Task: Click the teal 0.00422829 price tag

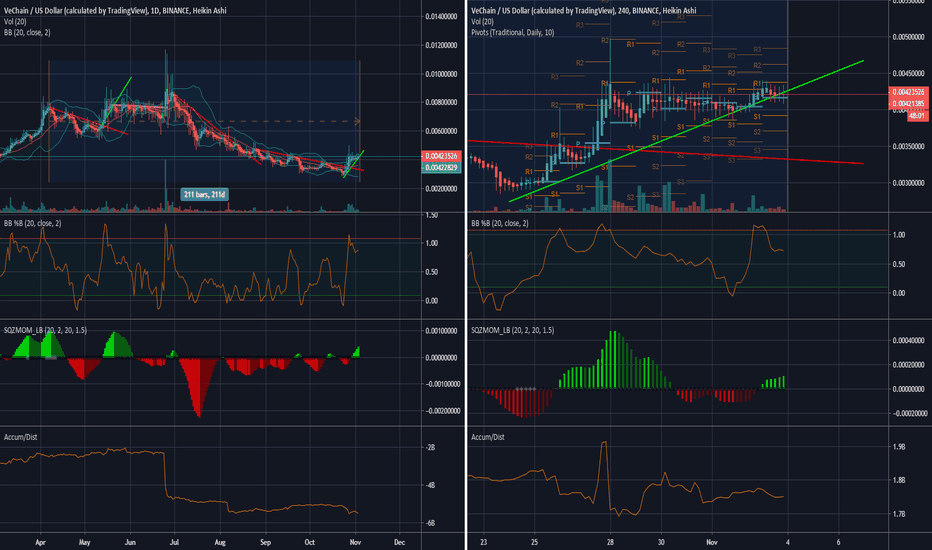Action: (x=441, y=168)
